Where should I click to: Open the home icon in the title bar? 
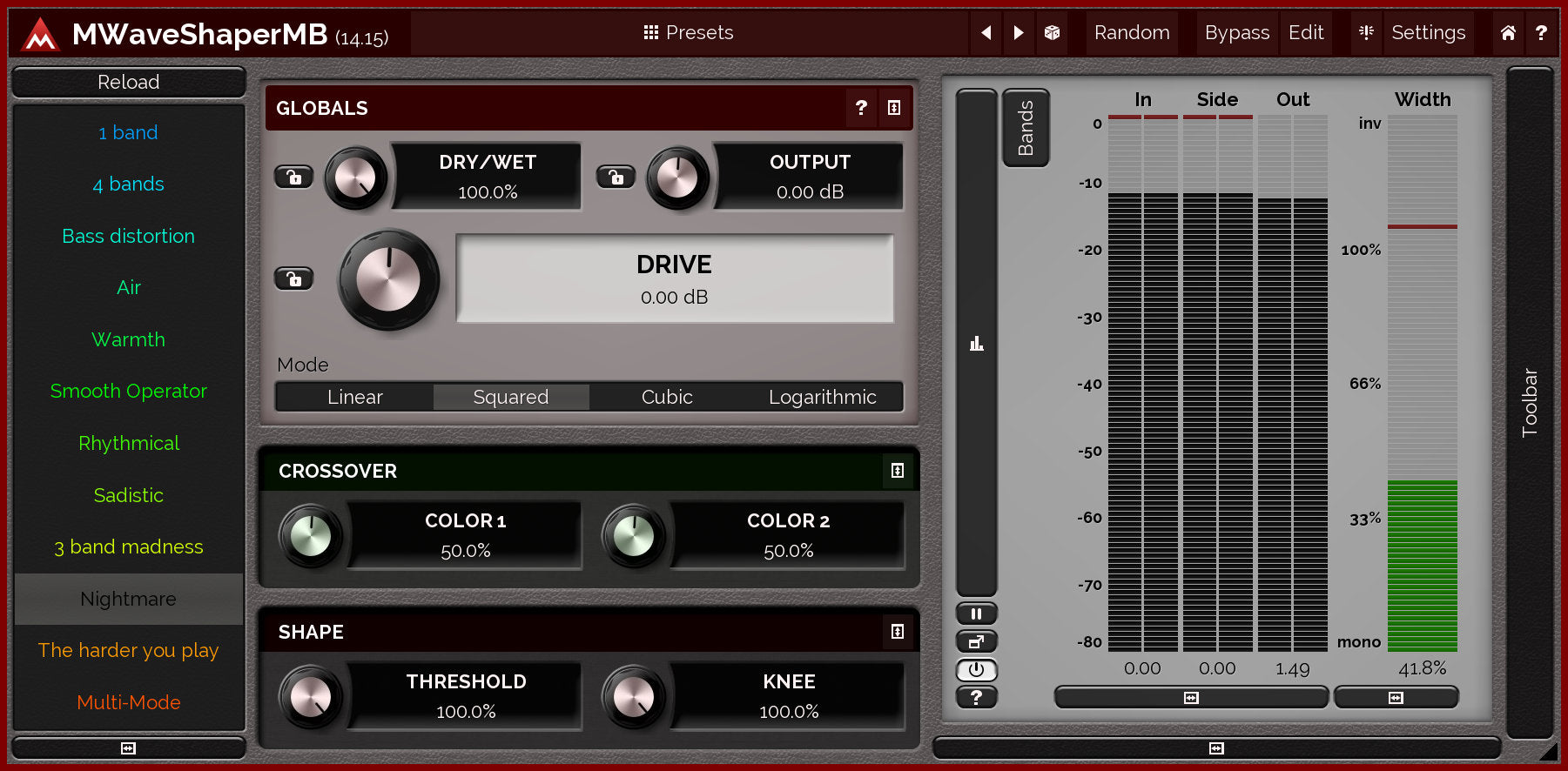(x=1508, y=33)
